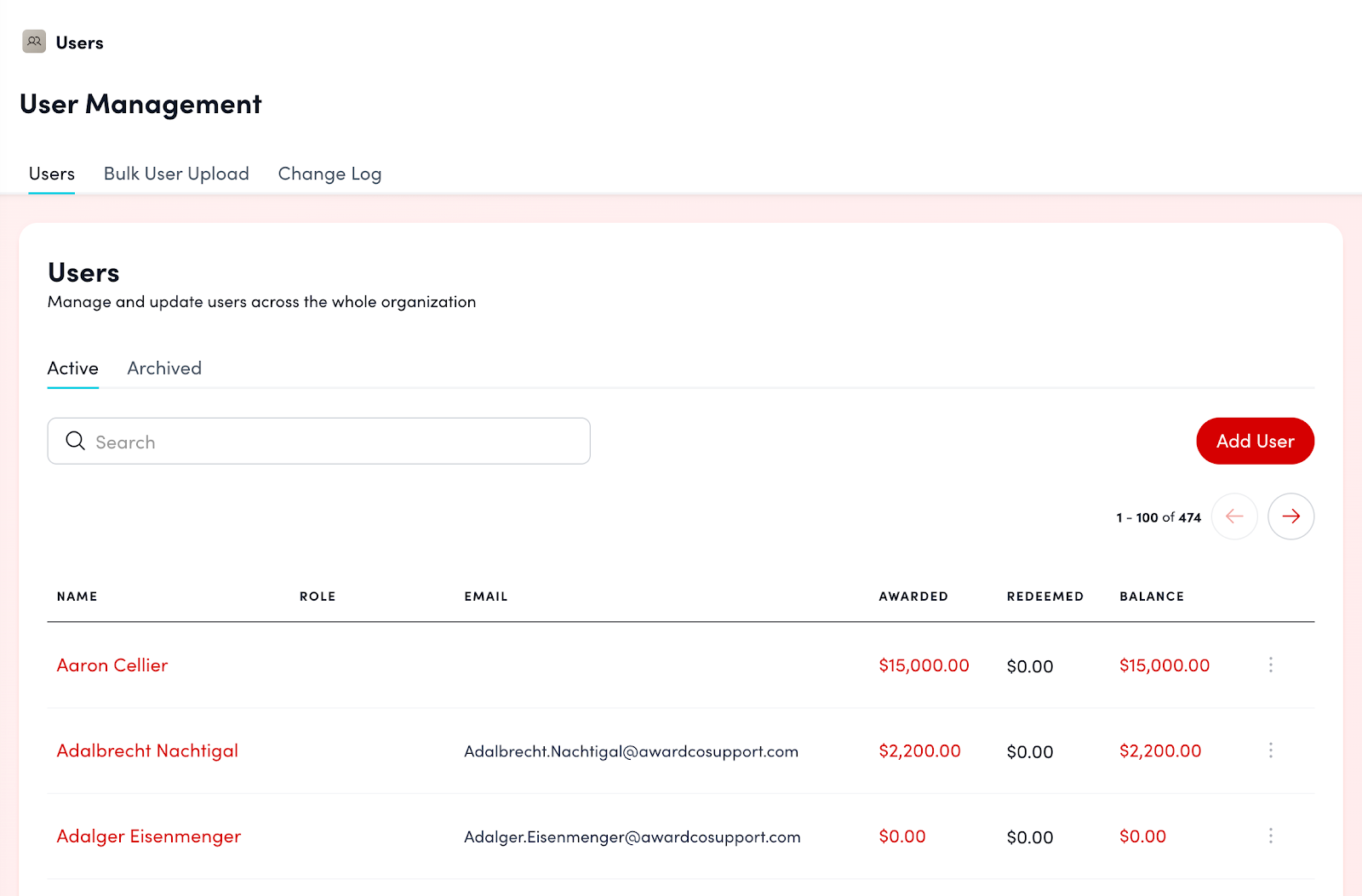The width and height of the screenshot is (1362, 896).
Task: Show the Archived users list
Action: 164,368
